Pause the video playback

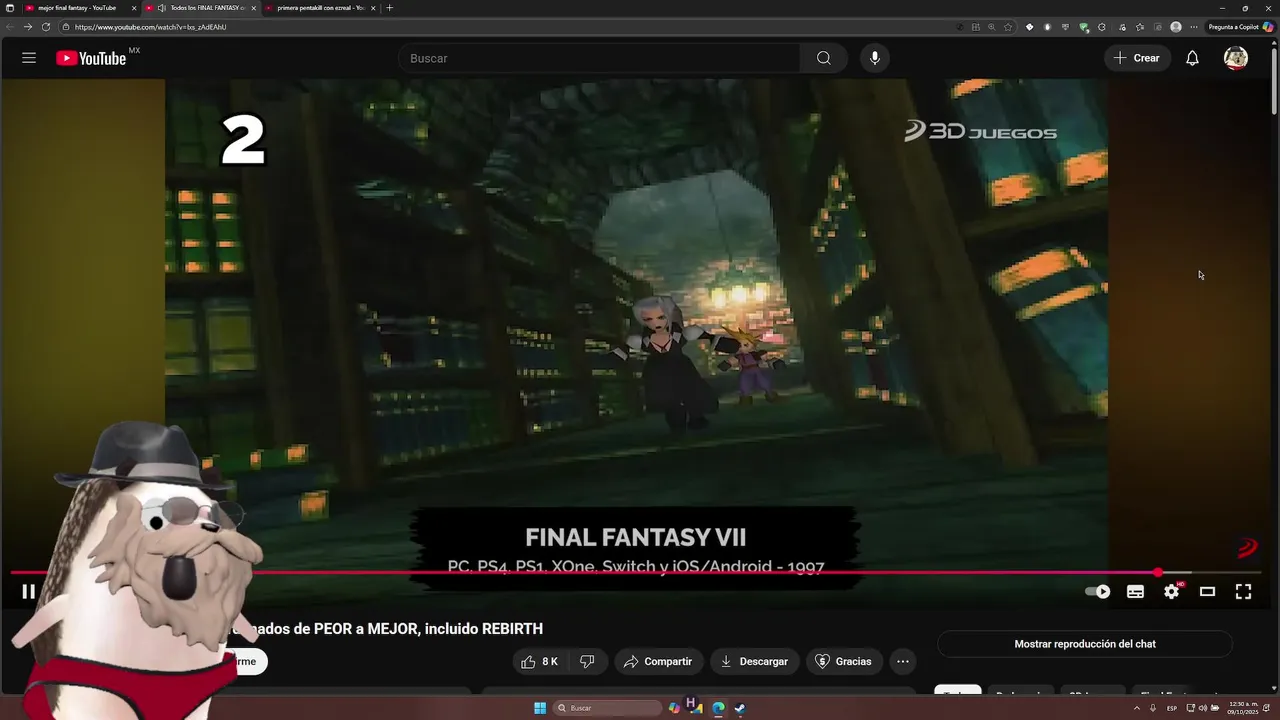tap(28, 592)
